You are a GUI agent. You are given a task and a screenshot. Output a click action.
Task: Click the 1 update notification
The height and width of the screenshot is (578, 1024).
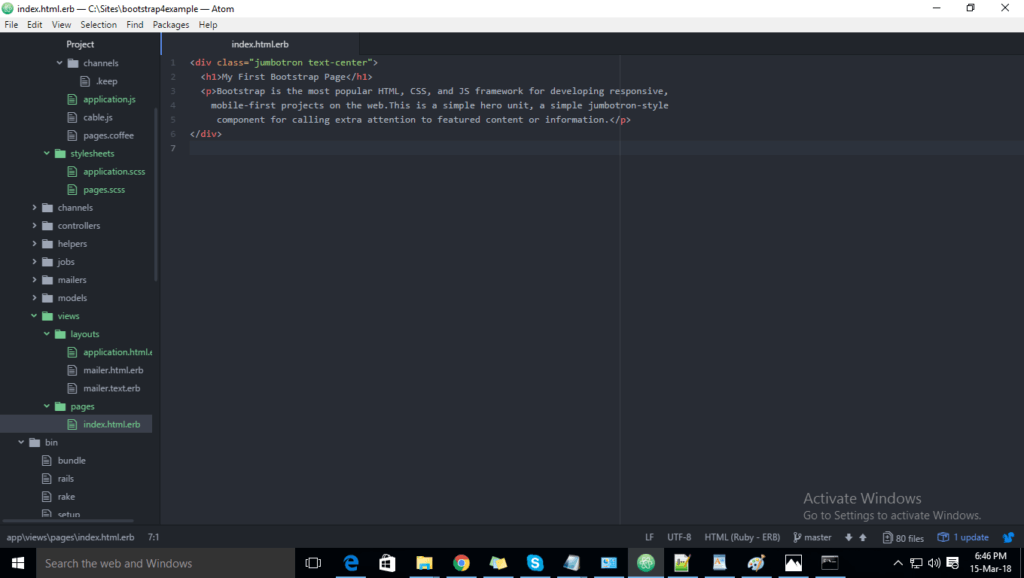[963, 538]
